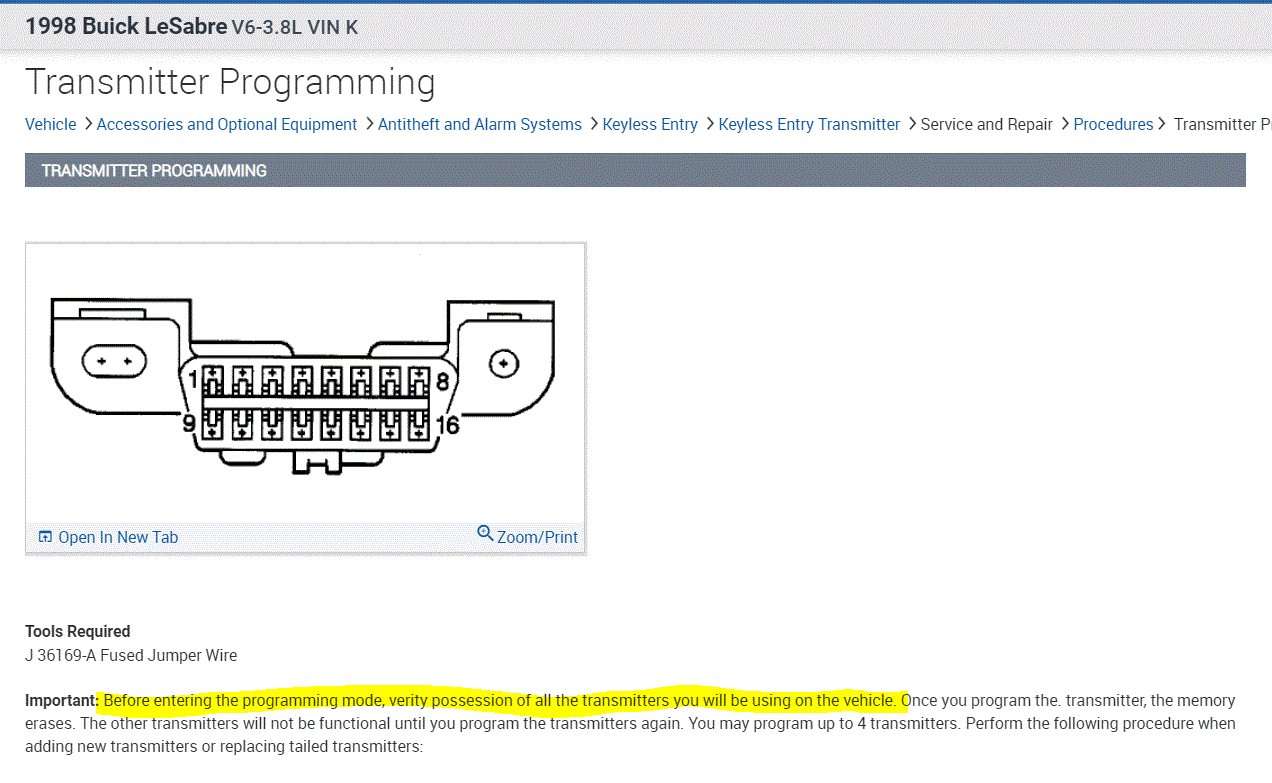
Task: Open Keyless Entry Transmitter breadcrumb link
Action: (x=809, y=124)
